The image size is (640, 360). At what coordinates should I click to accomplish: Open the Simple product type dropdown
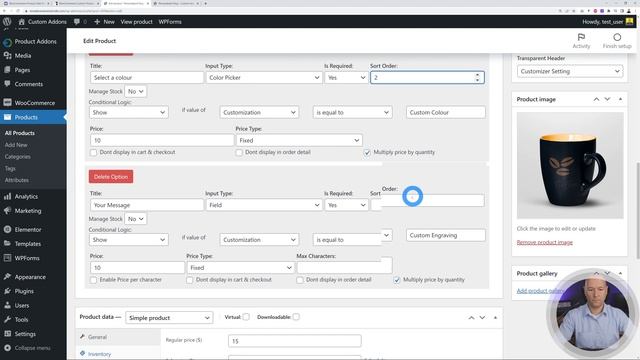pos(169,318)
